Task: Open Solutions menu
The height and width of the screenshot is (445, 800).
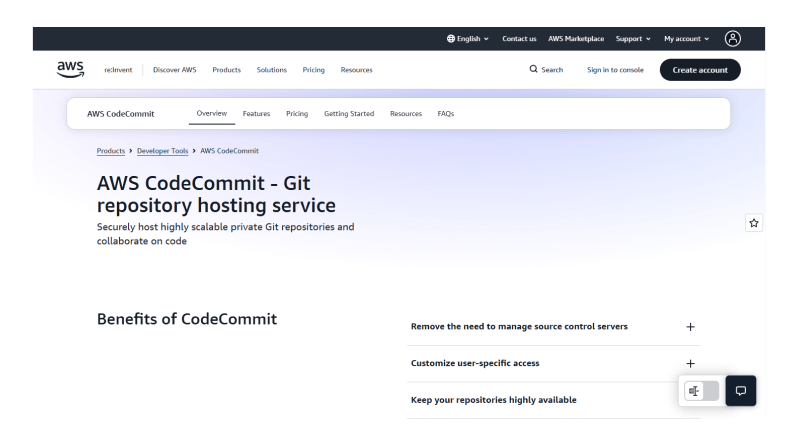Action: [271, 70]
